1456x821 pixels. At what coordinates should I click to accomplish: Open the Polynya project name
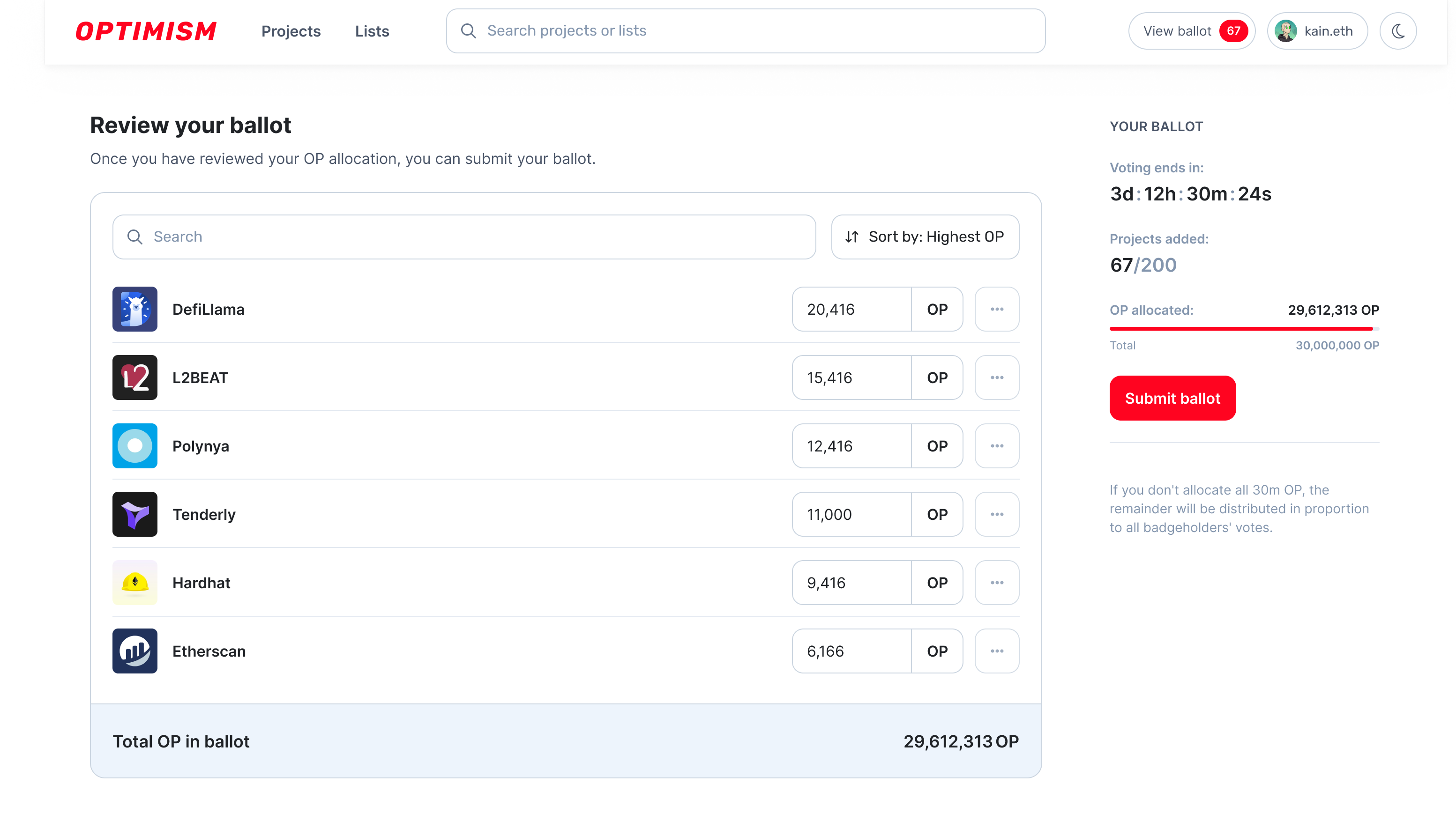point(201,446)
